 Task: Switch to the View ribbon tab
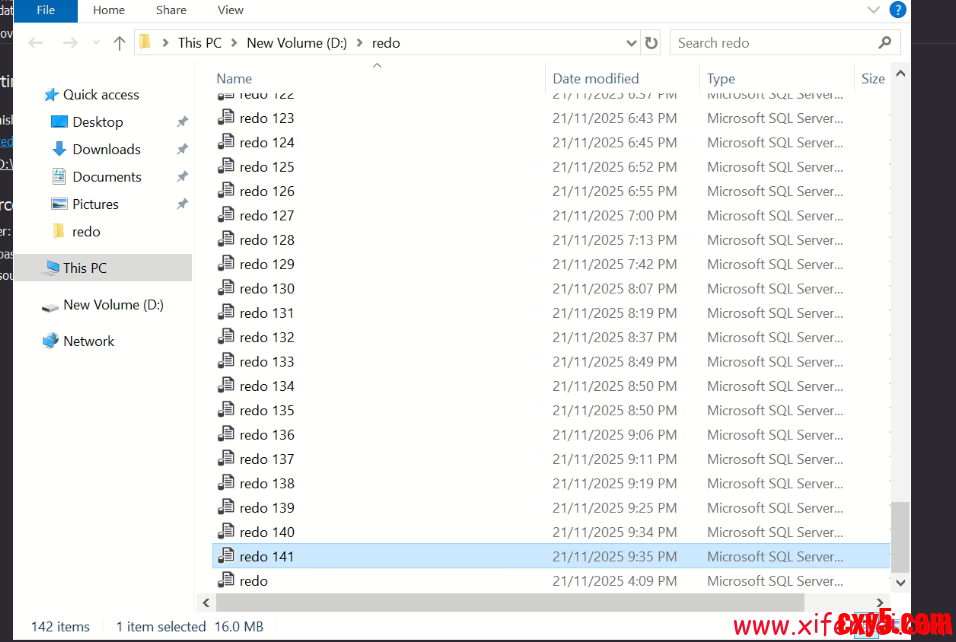230,10
